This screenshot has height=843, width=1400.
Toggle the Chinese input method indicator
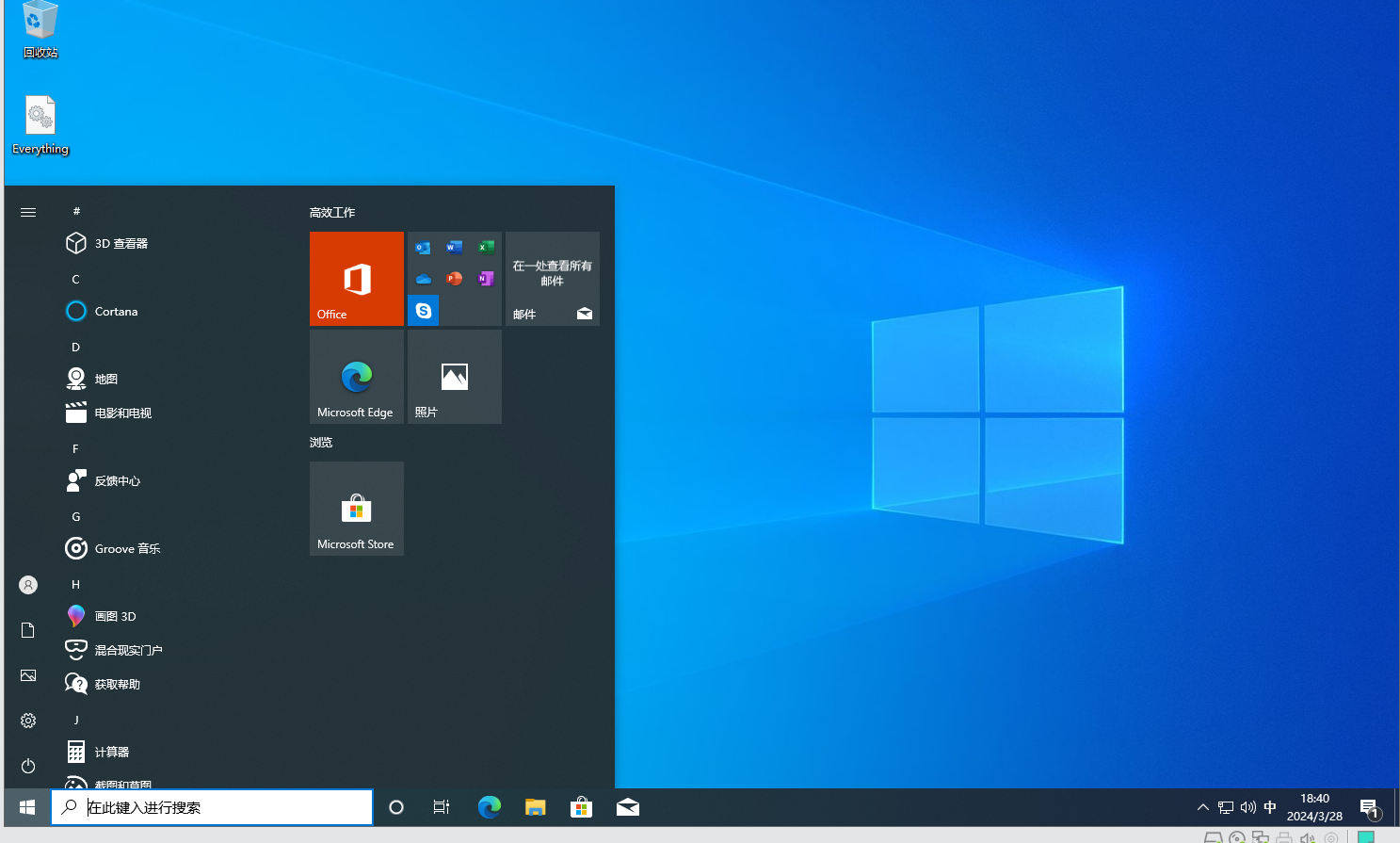click(1269, 807)
